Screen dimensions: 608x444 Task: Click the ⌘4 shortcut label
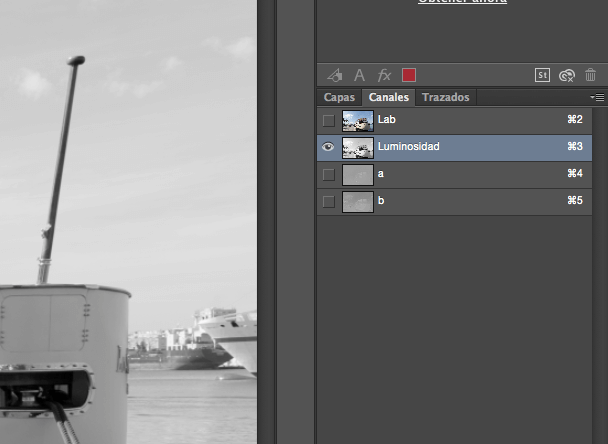coord(575,173)
